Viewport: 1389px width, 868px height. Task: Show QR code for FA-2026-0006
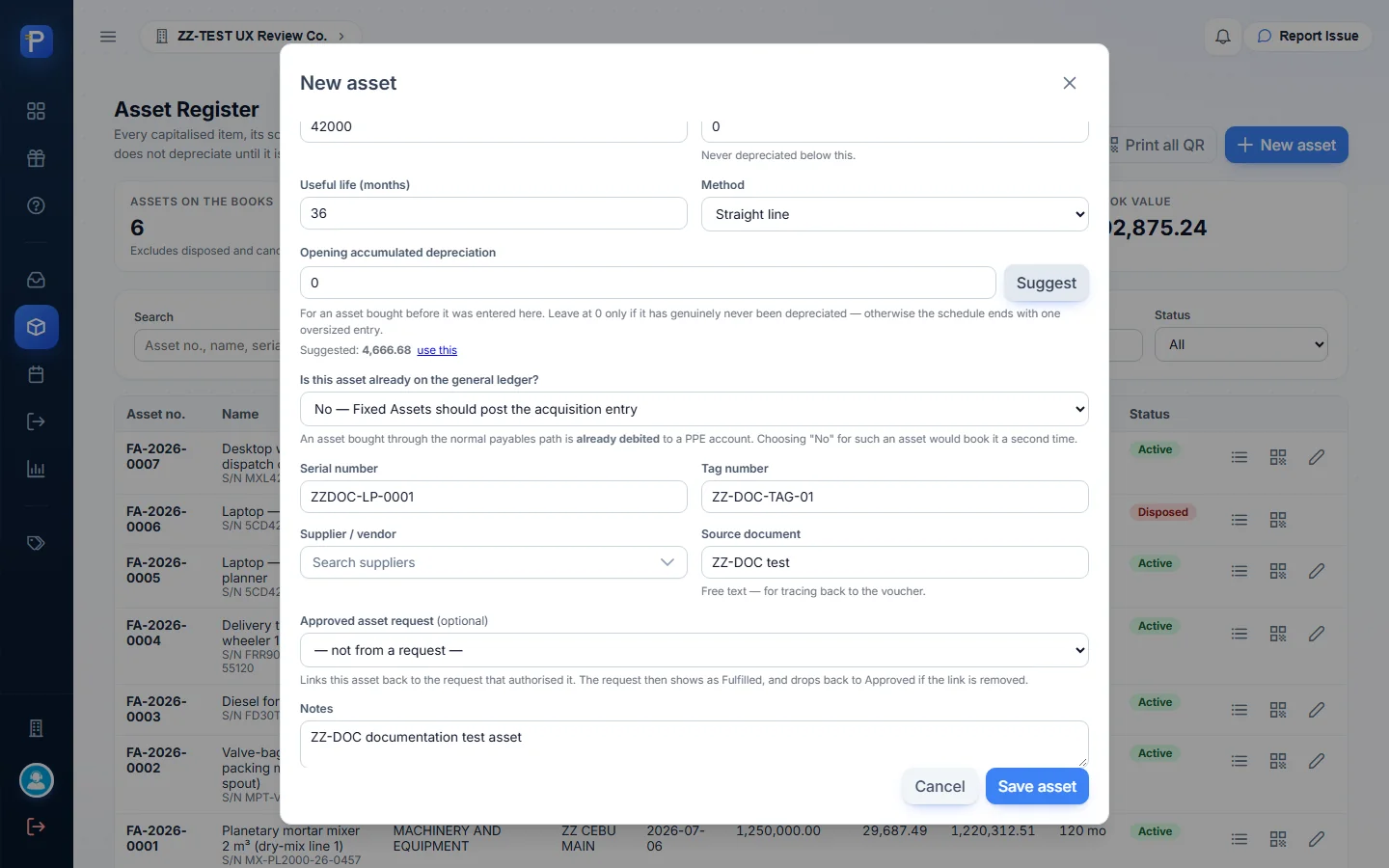click(x=1278, y=520)
